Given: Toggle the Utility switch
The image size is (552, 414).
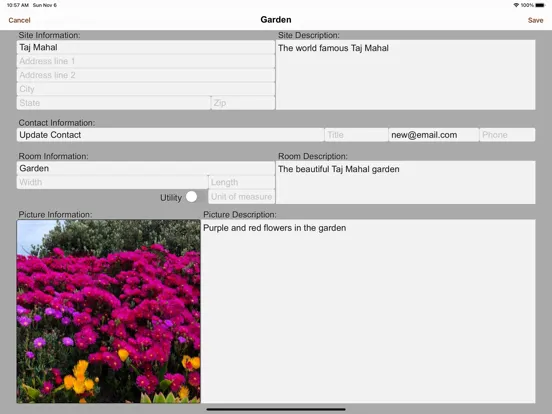Looking at the screenshot, I should click(196, 197).
